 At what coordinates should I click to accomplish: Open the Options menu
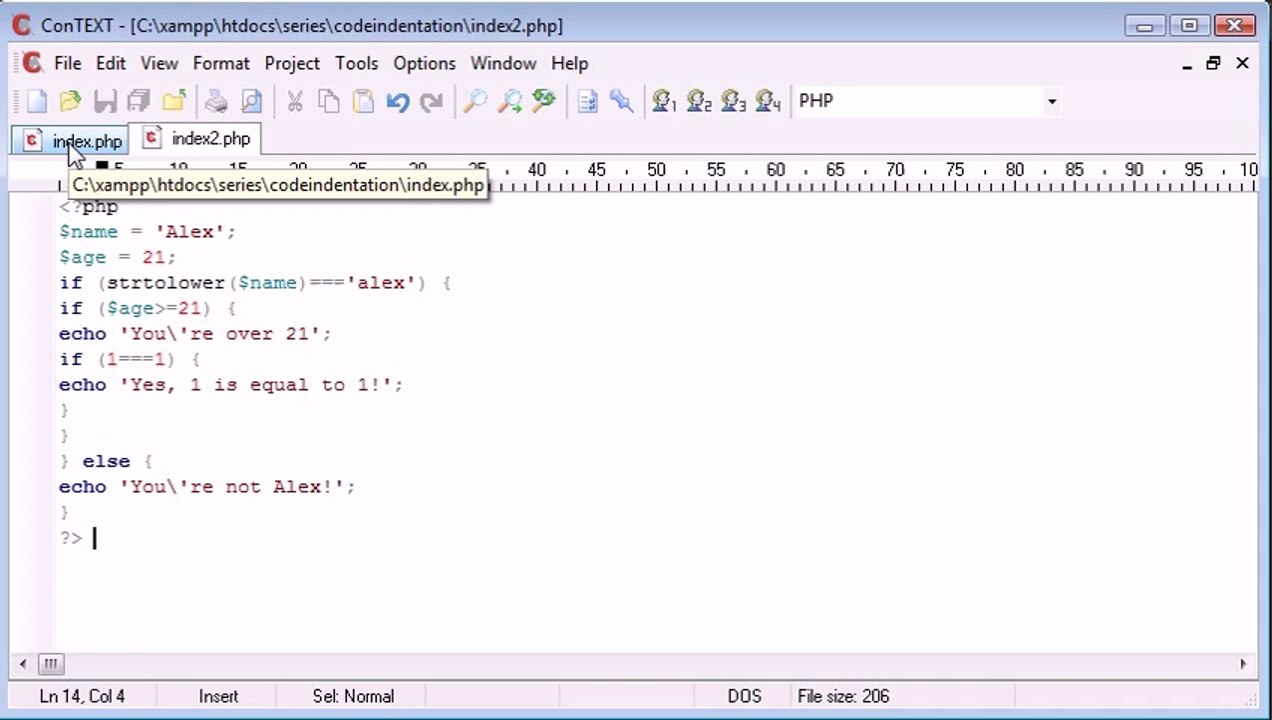(x=424, y=63)
